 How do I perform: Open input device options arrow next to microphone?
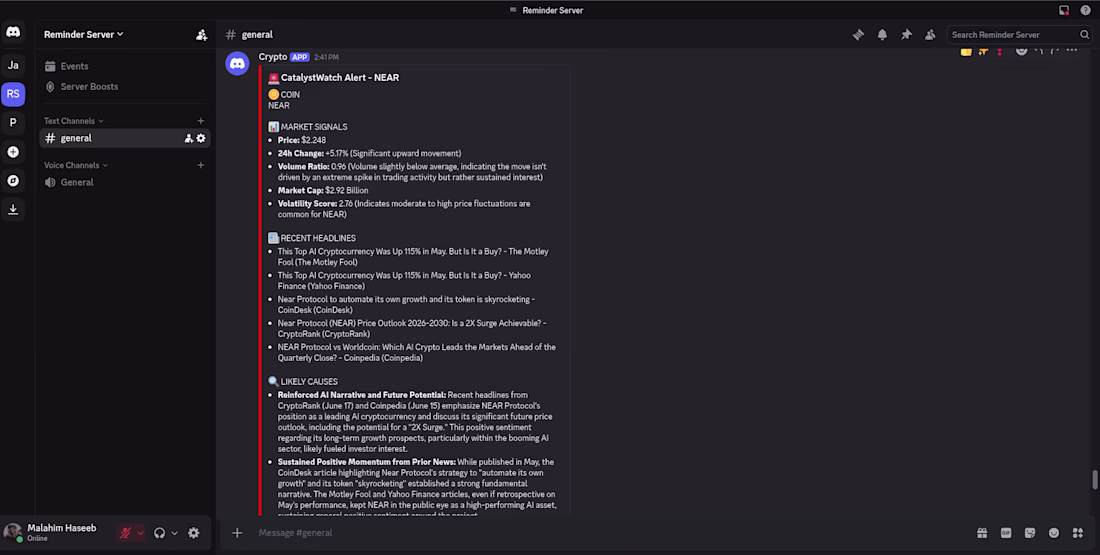point(140,533)
